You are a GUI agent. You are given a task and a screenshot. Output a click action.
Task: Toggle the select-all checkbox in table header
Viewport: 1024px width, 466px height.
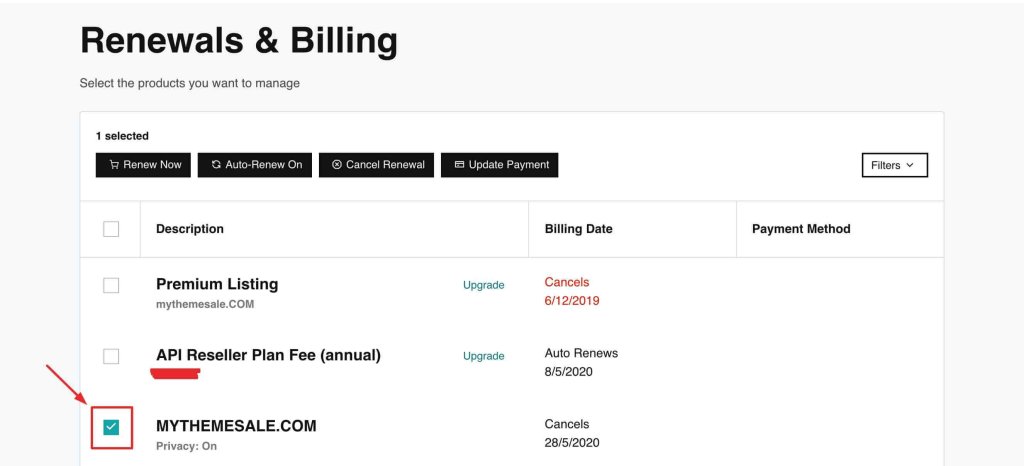[111, 229]
